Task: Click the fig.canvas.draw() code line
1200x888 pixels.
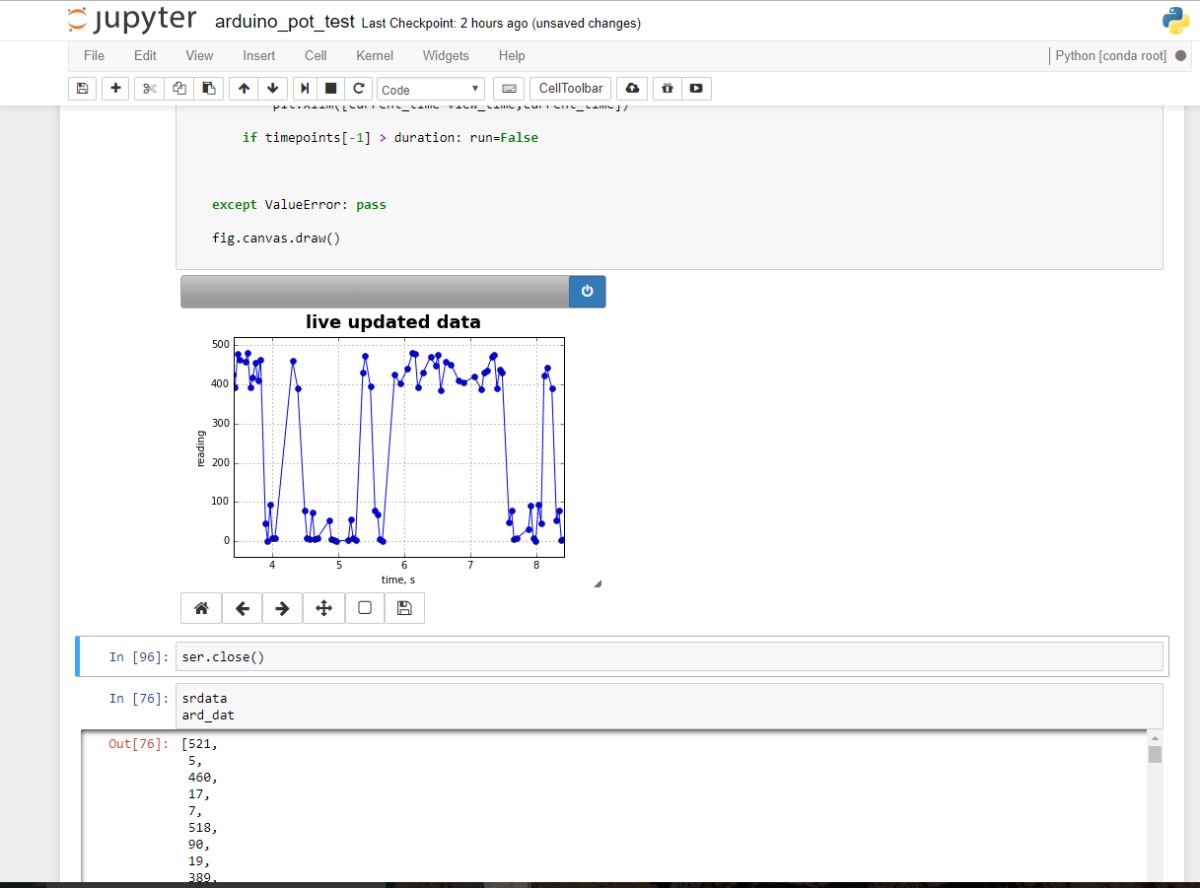Action: point(276,238)
